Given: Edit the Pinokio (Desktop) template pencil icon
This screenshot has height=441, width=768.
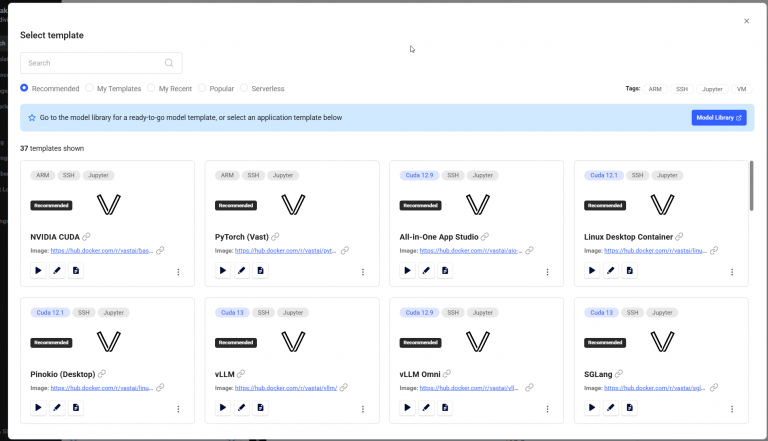Looking at the screenshot, I should click(x=57, y=408).
